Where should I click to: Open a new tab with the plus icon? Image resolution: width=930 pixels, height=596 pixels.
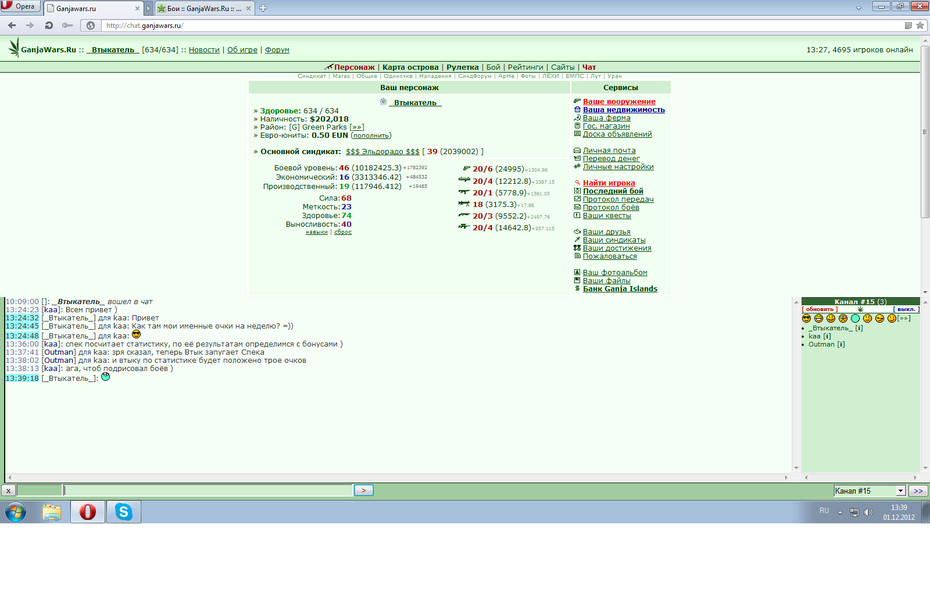pyautogui.click(x=263, y=8)
